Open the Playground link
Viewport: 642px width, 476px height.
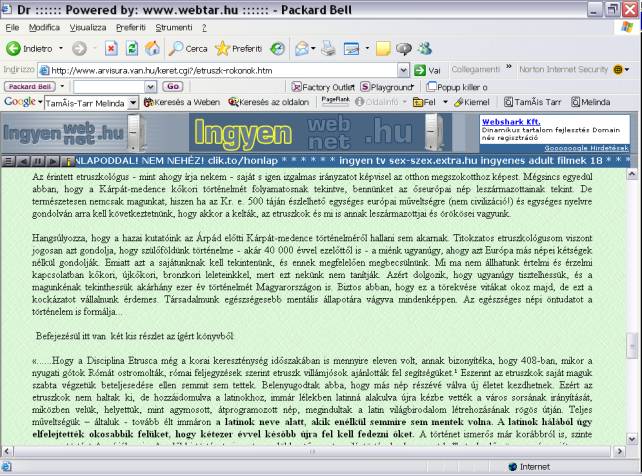click(x=387, y=87)
